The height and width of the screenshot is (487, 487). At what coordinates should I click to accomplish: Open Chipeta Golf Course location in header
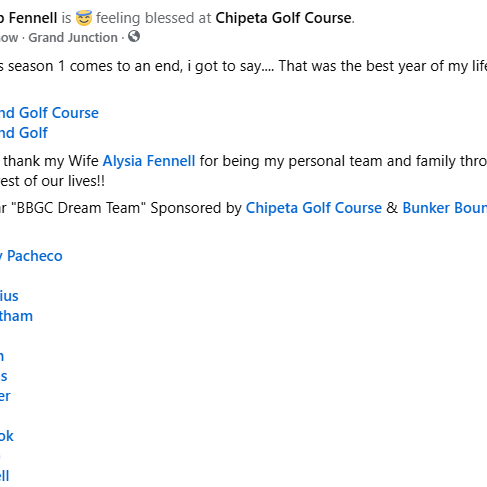point(283,18)
